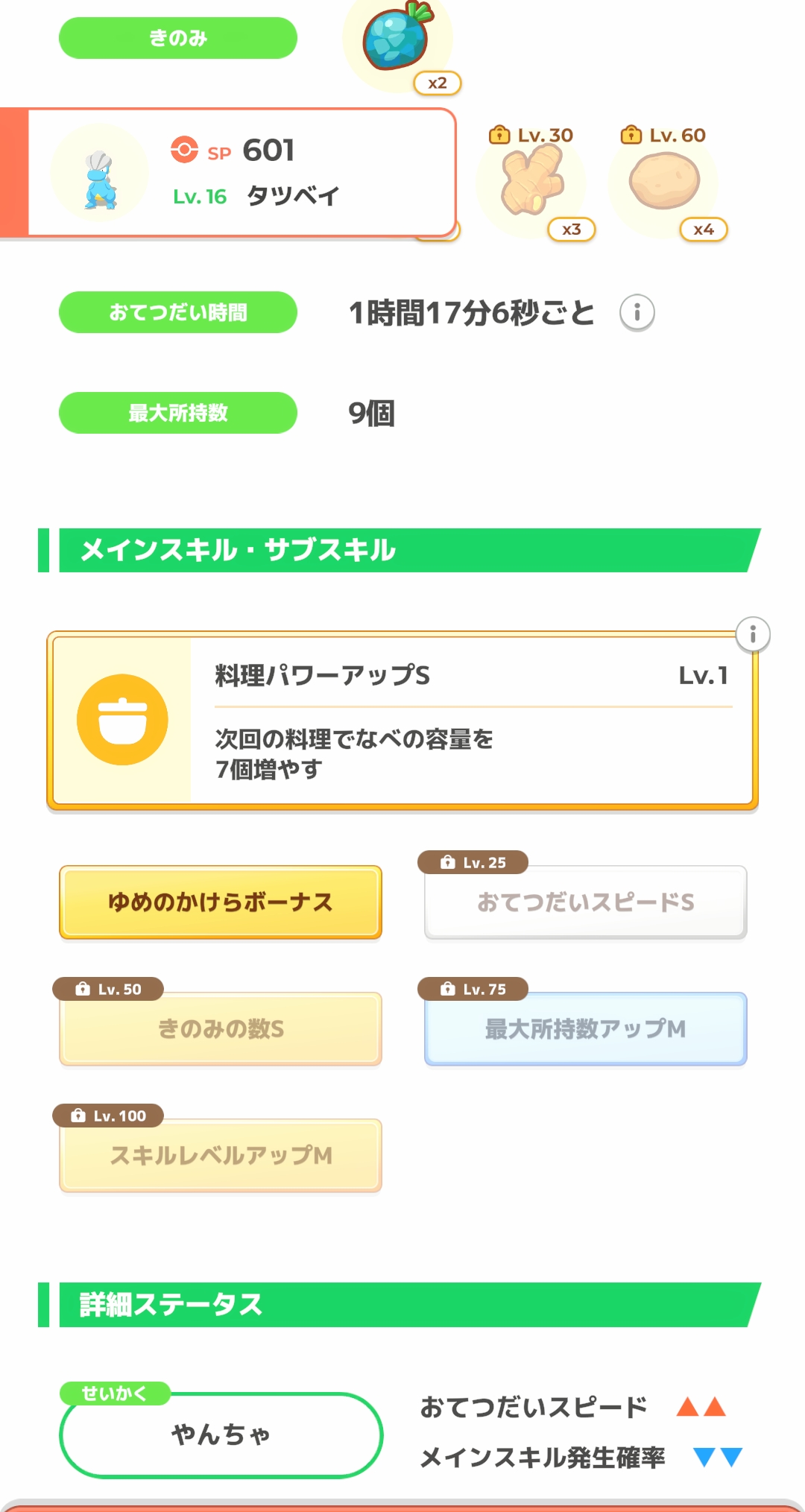This screenshot has width=805, height=1512.
Task: Open the main skill info icon
Action: click(x=752, y=635)
